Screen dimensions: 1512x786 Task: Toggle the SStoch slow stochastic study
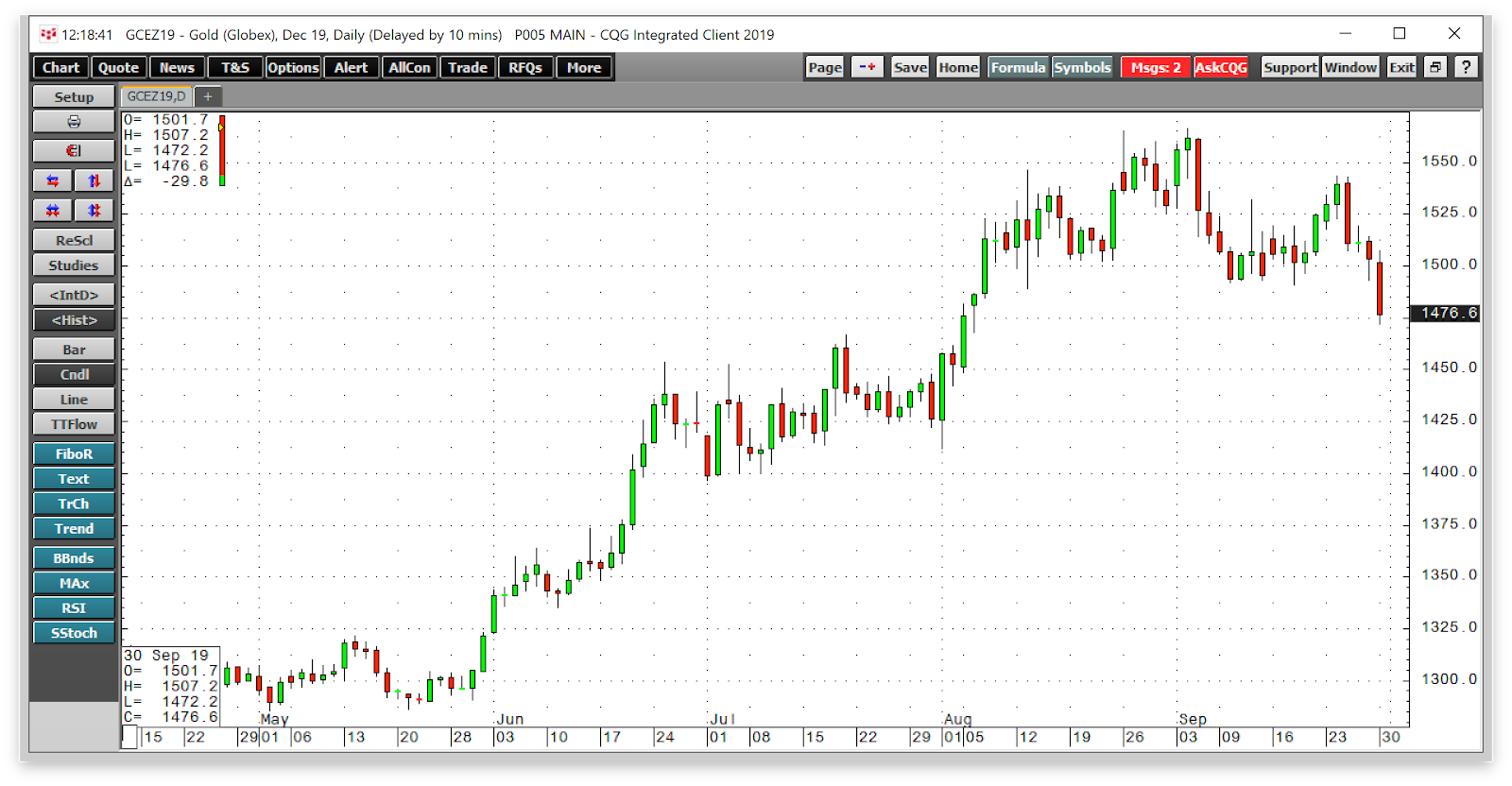(x=74, y=633)
